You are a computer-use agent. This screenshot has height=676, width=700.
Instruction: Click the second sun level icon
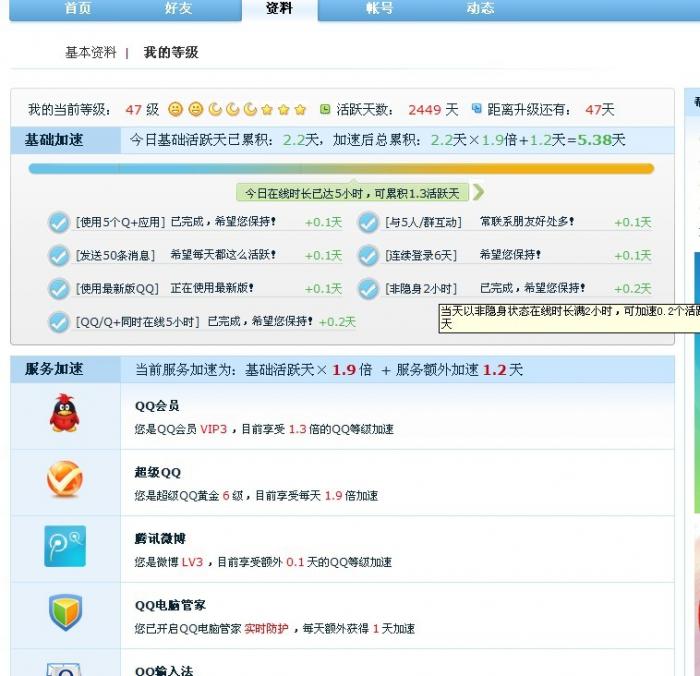pyautogui.click(x=196, y=109)
